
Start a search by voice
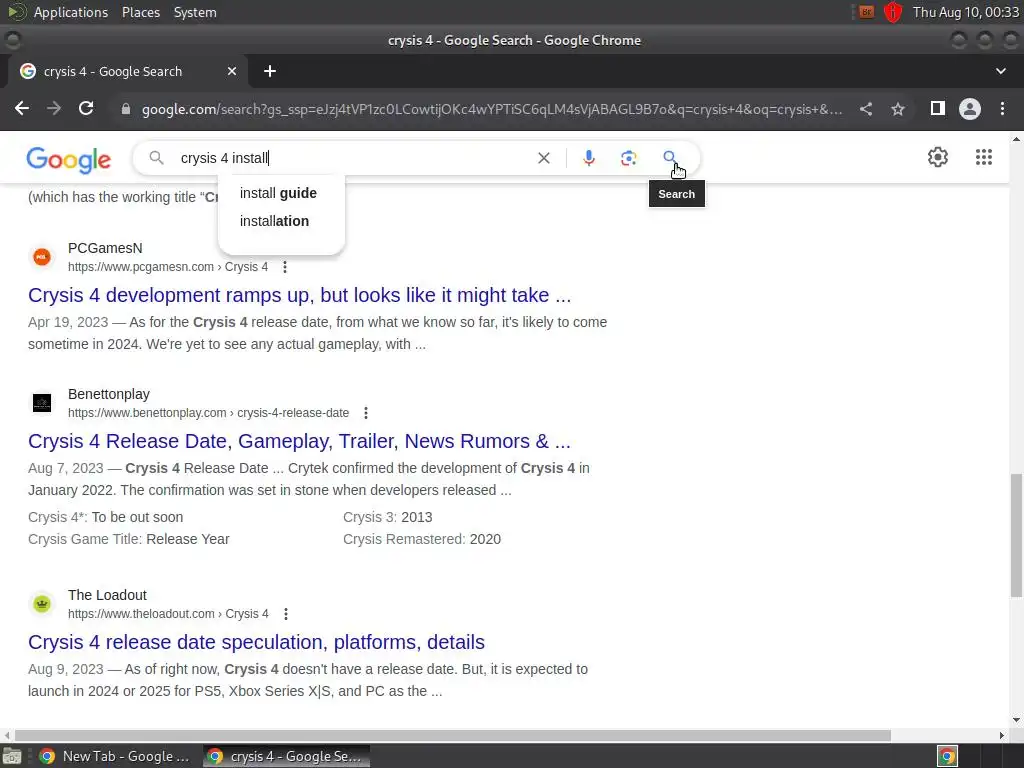[x=588, y=158]
